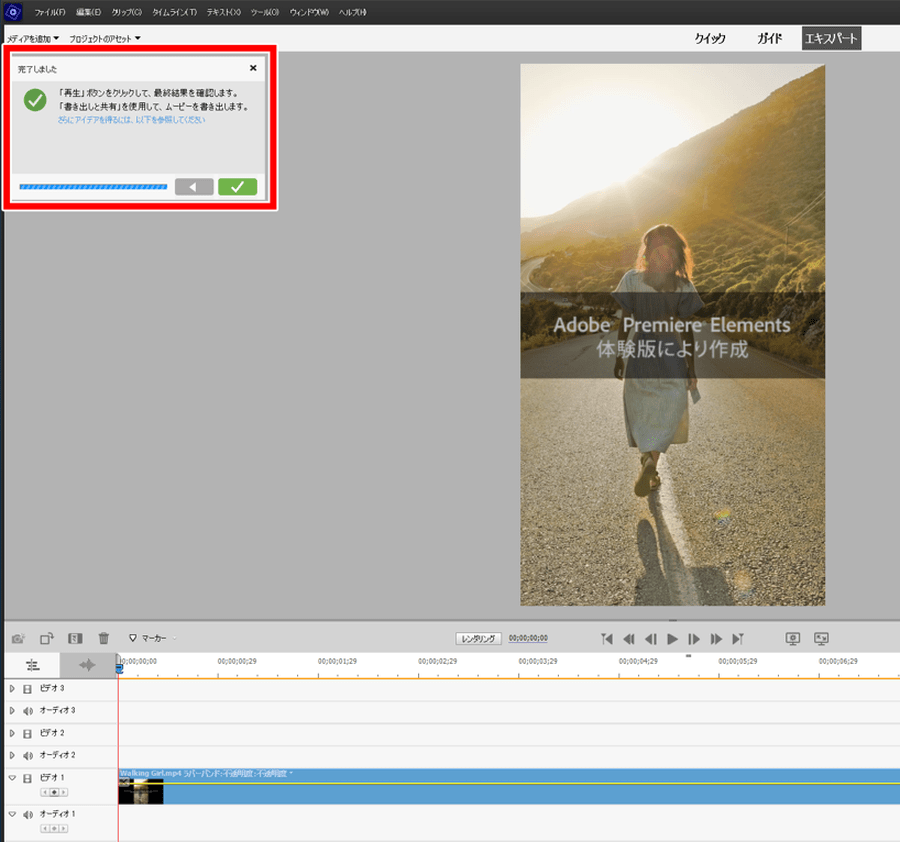This screenshot has width=900, height=842.
Task: Open the 編集 menu
Action: pos(88,12)
